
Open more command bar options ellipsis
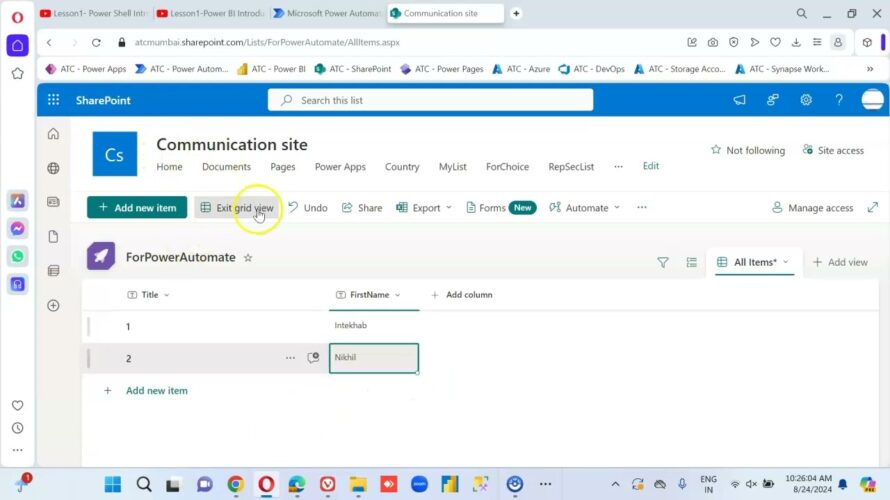click(642, 208)
